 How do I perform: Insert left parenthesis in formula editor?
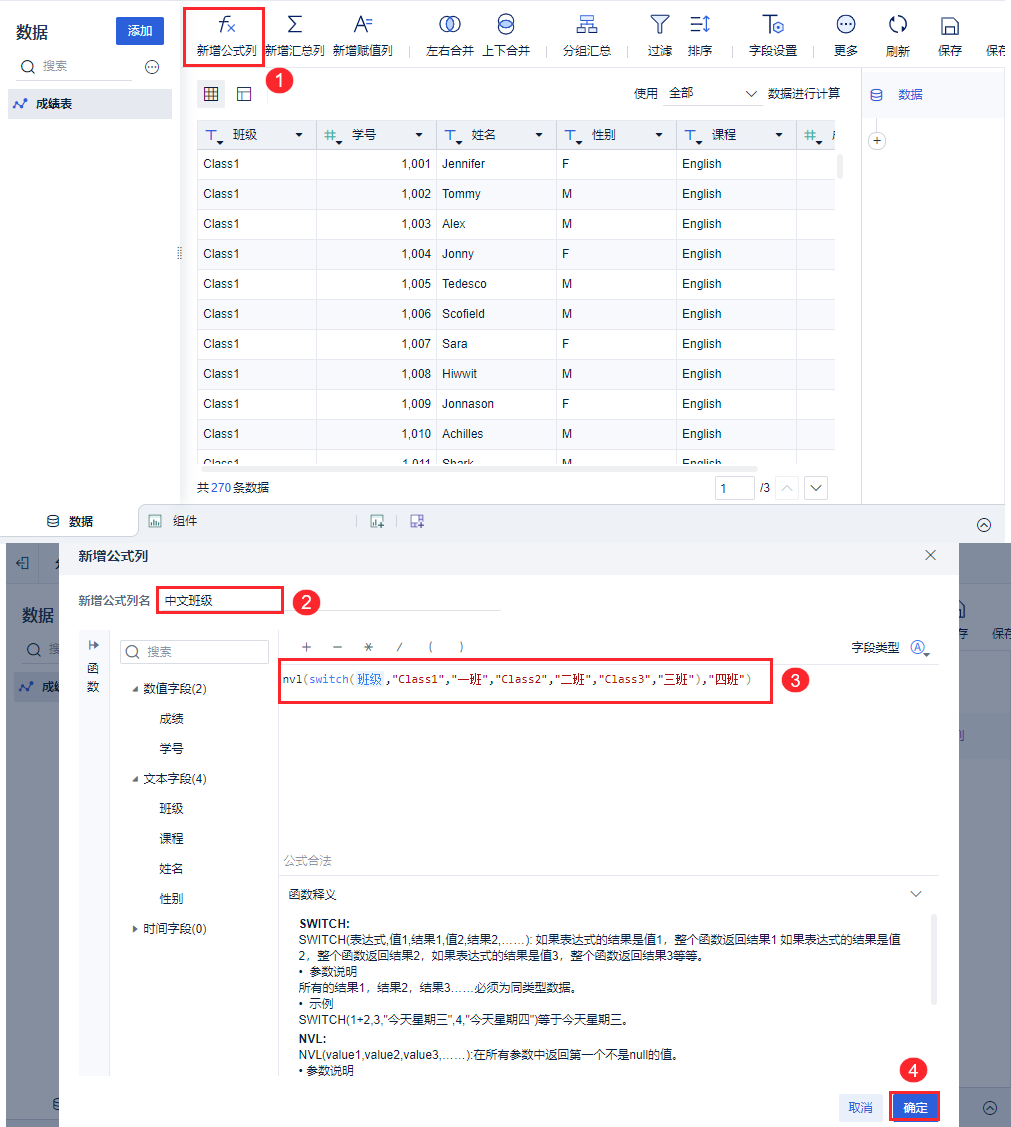[x=430, y=647]
